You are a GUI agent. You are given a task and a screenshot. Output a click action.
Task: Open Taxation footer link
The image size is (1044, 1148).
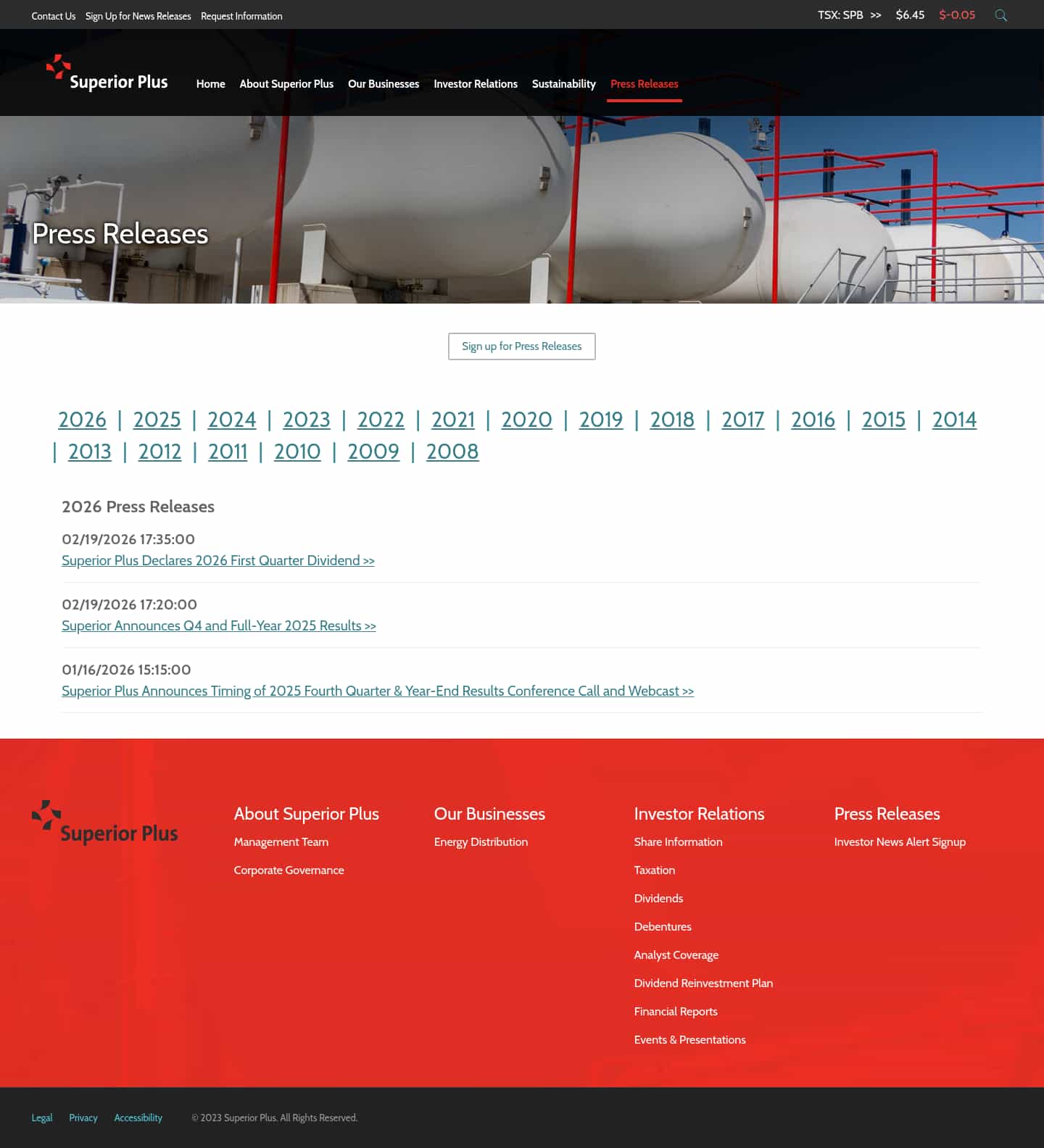click(x=655, y=870)
